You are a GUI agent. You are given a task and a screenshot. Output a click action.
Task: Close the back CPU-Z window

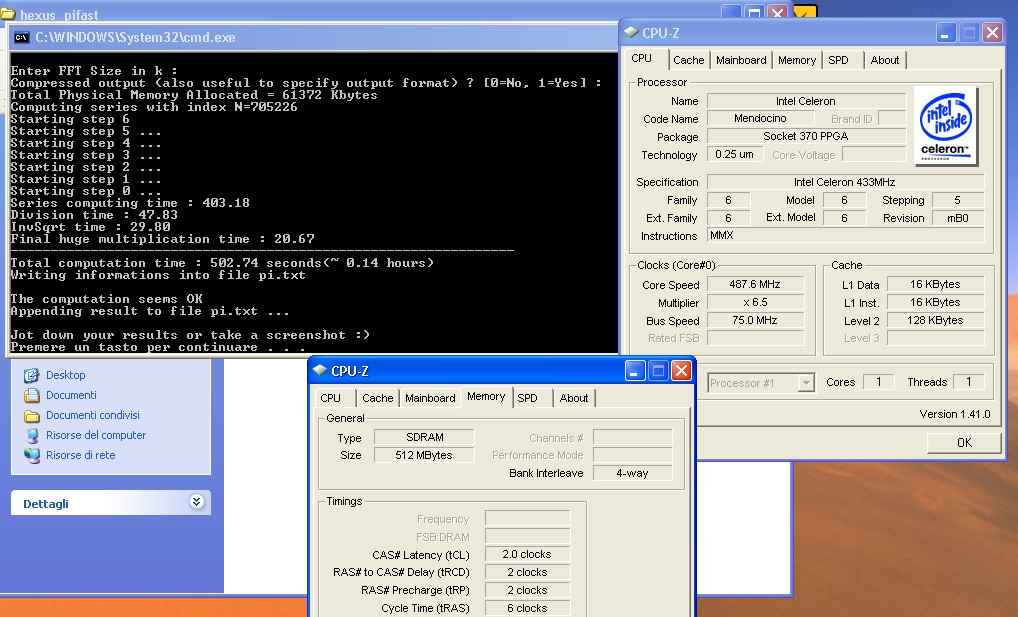[x=992, y=32]
